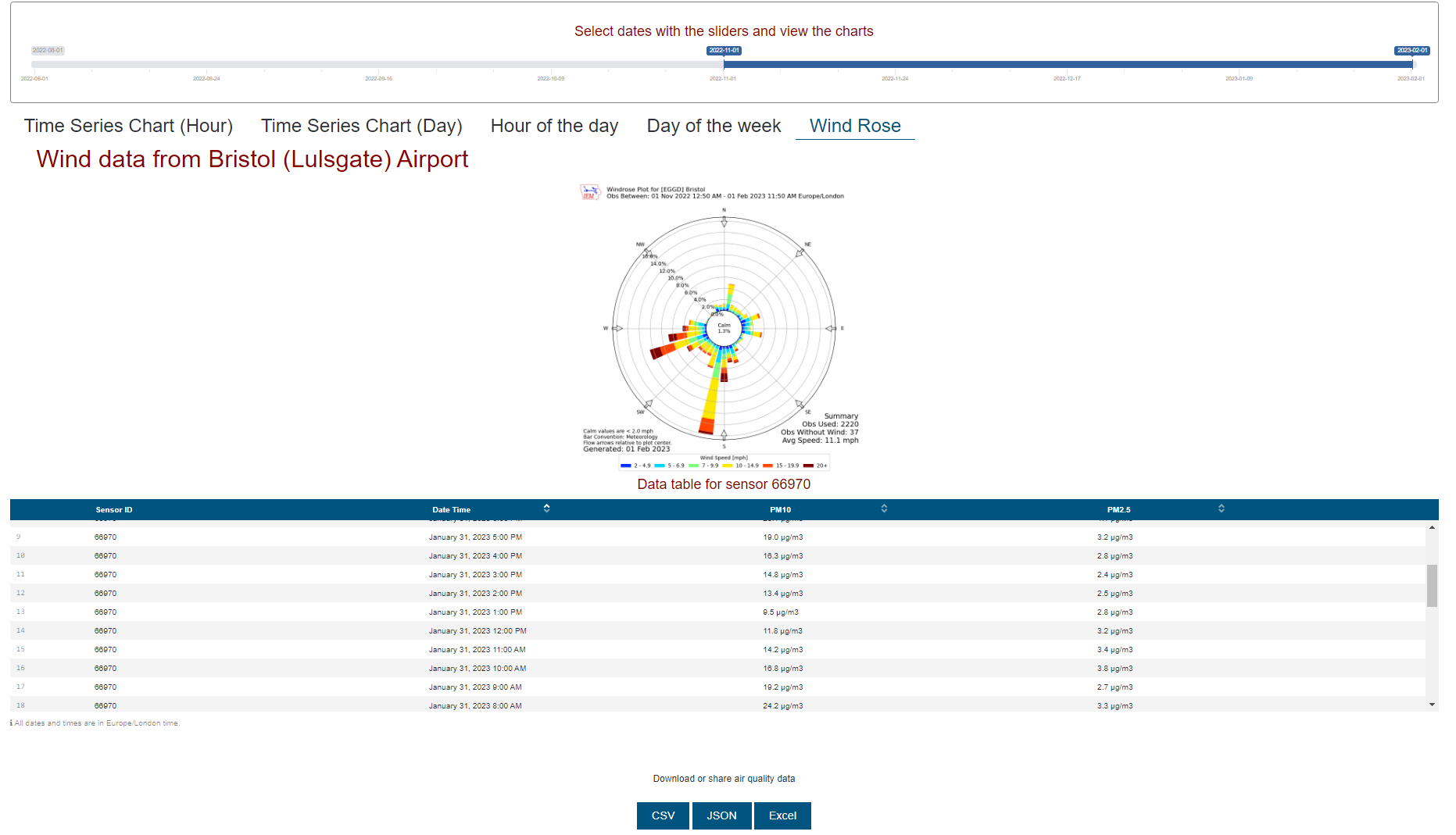The height and width of the screenshot is (835, 1456).
Task: Click PM10 value 13.4 µg/m3
Action: pyautogui.click(x=783, y=594)
